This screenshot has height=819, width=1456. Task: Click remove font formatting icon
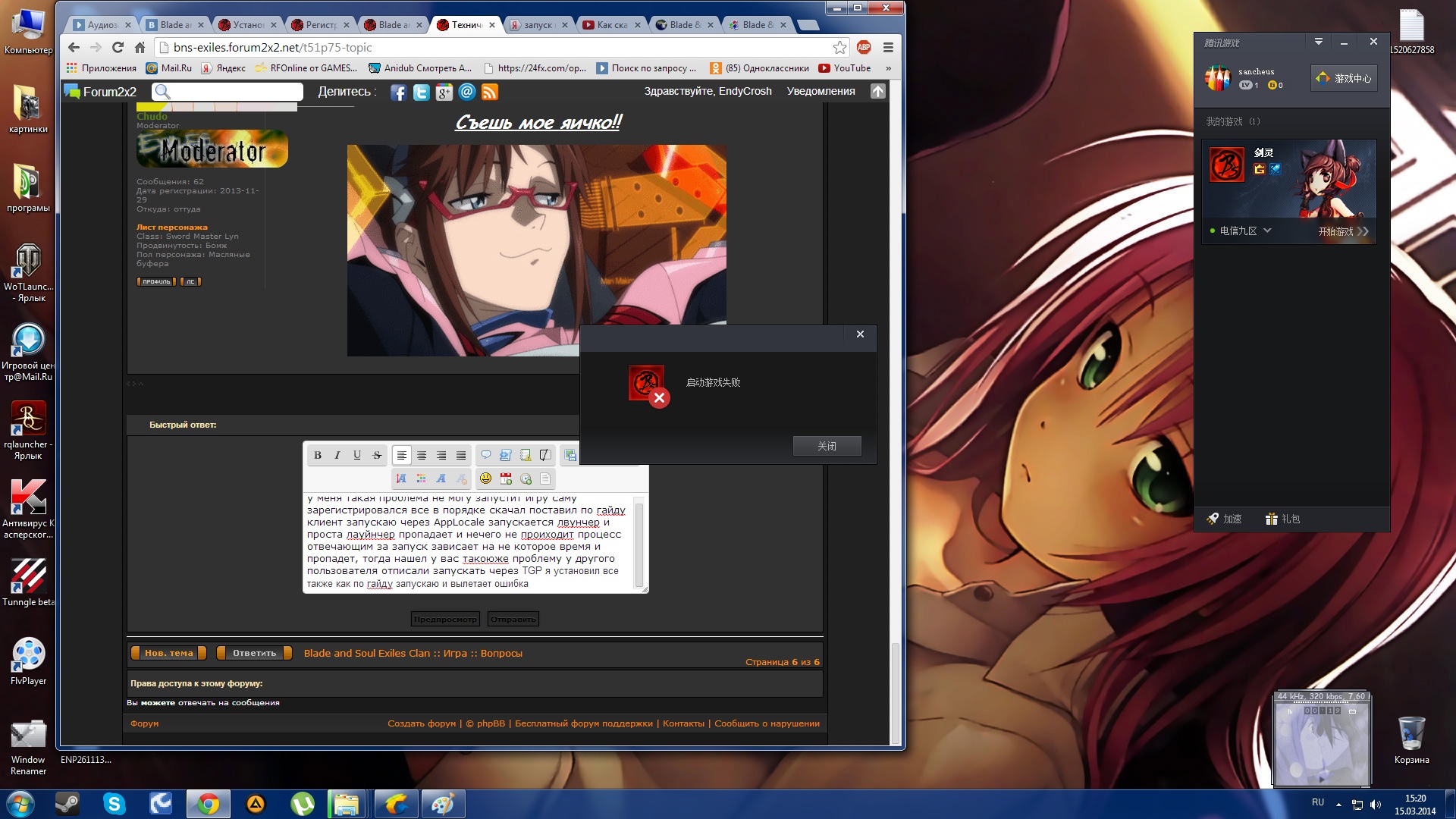(x=461, y=479)
